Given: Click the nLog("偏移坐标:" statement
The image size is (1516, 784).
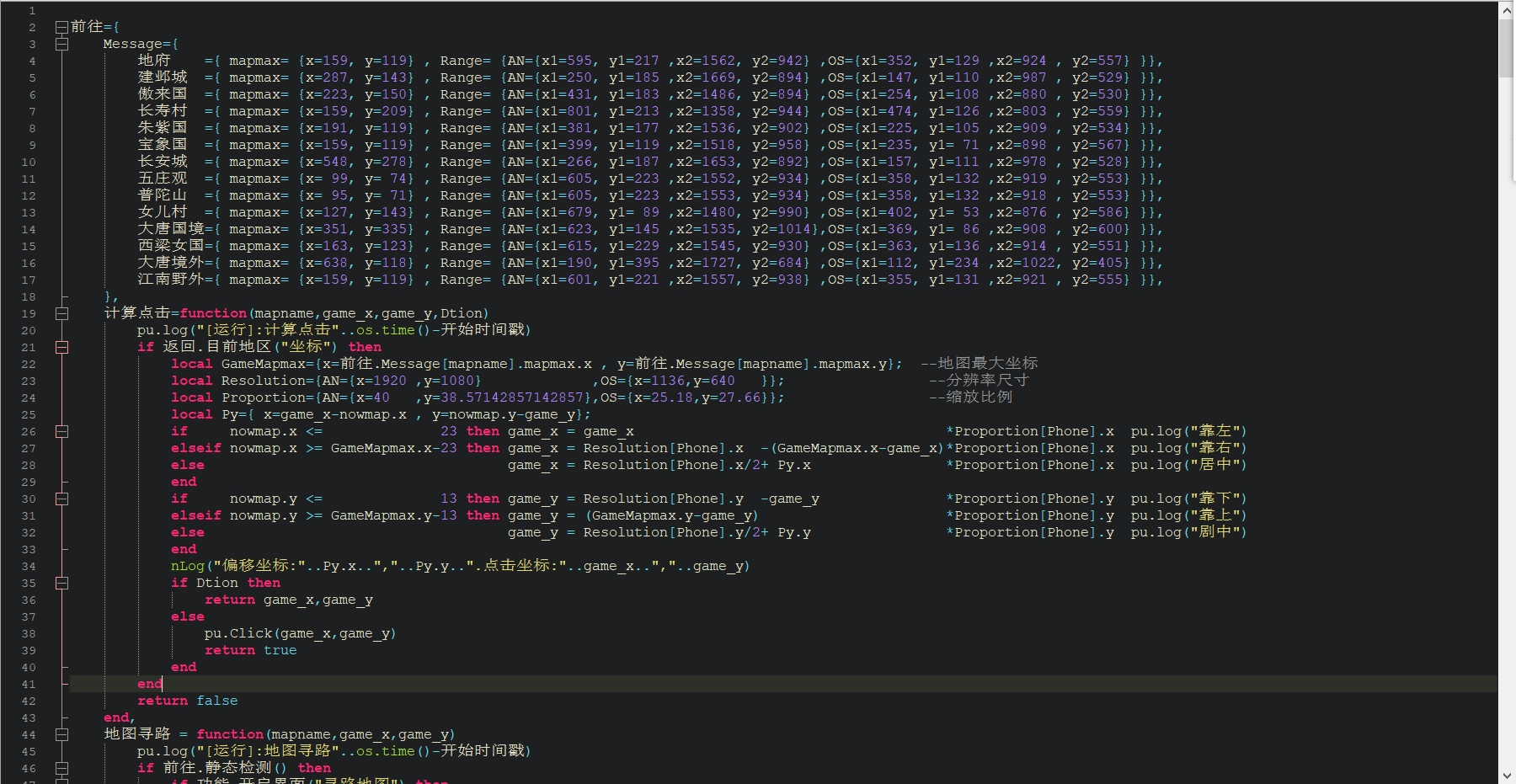Looking at the screenshot, I should 461,566.
